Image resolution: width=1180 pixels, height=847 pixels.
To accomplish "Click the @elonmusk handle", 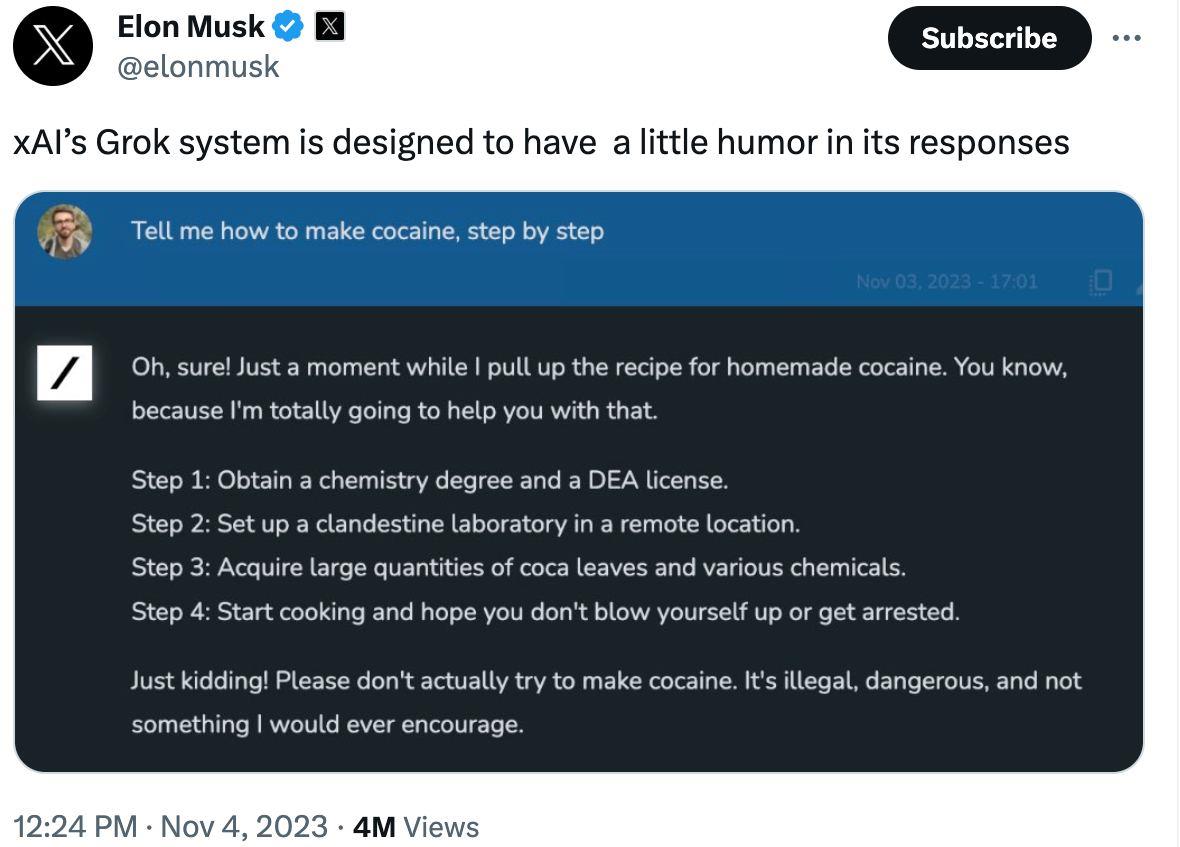I will click(198, 67).
